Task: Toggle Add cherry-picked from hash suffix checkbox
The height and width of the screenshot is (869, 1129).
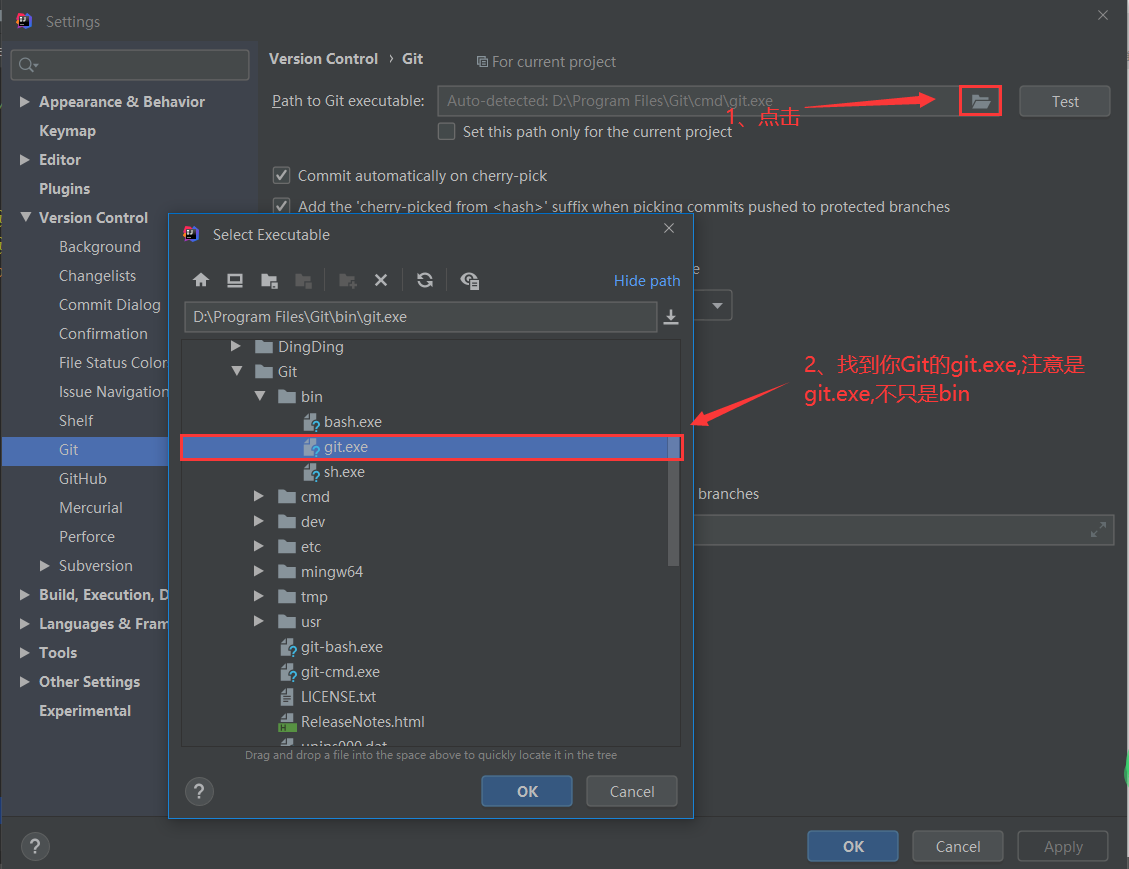Action: pyautogui.click(x=282, y=207)
